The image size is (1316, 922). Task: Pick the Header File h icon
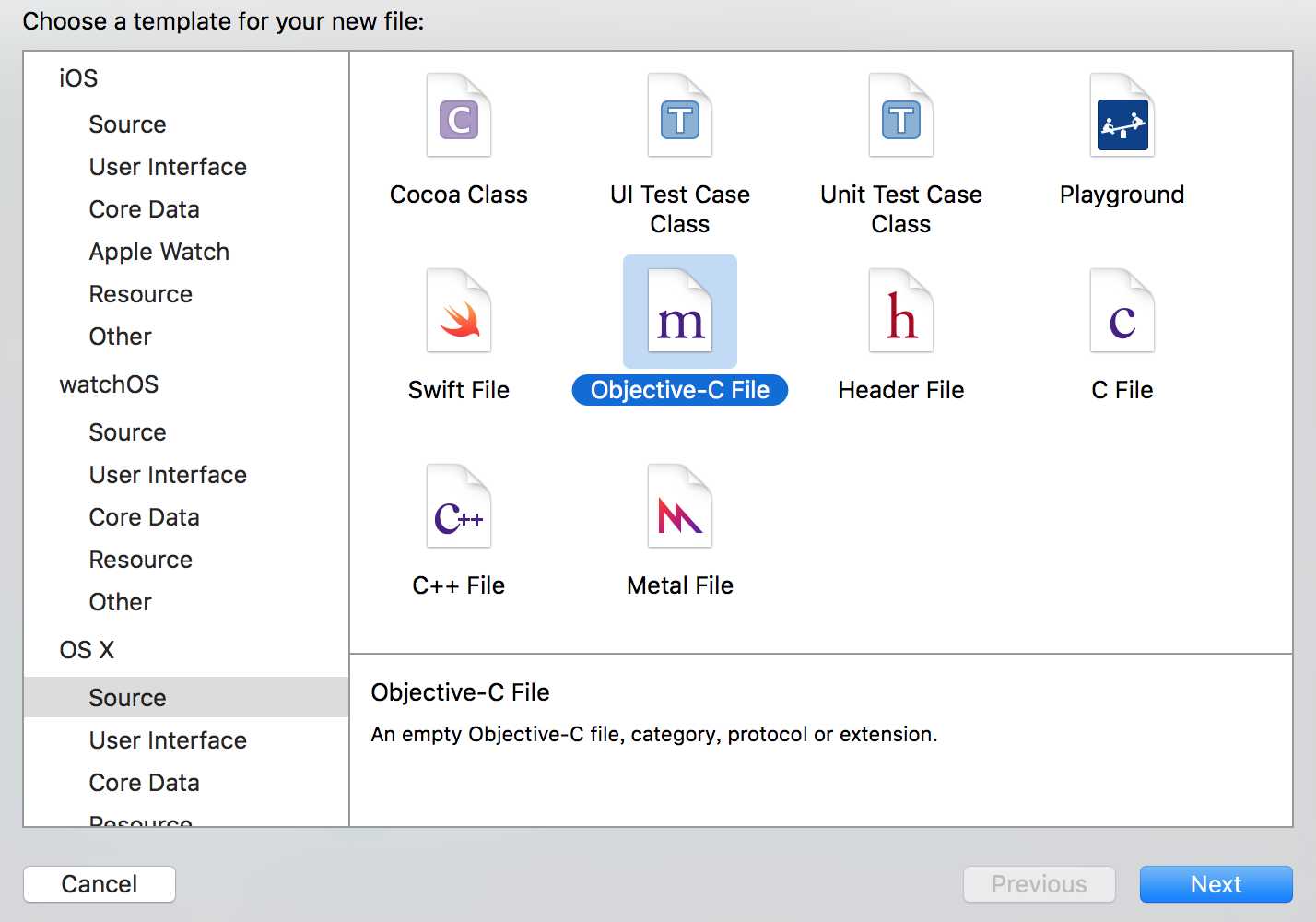pos(901,312)
